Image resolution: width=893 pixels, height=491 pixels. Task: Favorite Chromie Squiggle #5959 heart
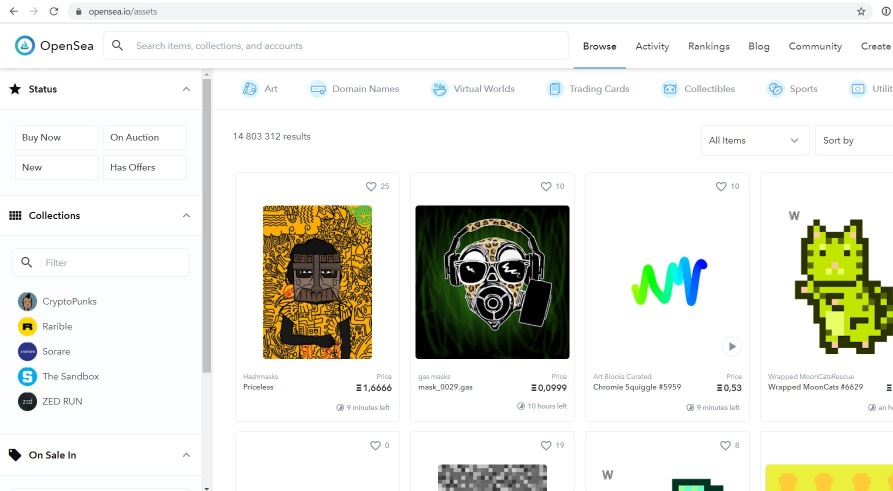coord(720,186)
